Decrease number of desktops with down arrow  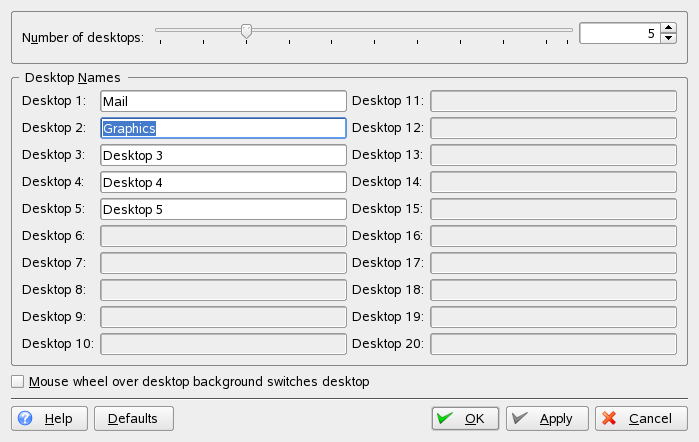click(x=668, y=39)
